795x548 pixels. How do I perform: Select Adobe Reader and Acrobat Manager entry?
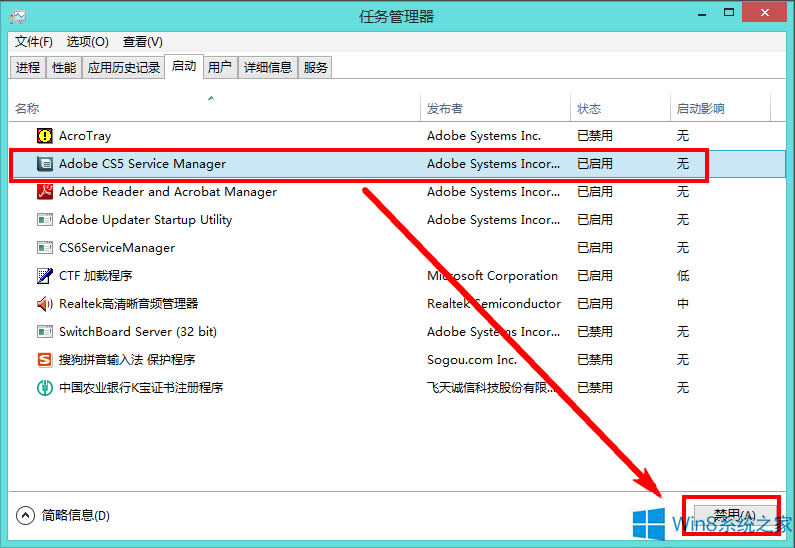coord(168,192)
